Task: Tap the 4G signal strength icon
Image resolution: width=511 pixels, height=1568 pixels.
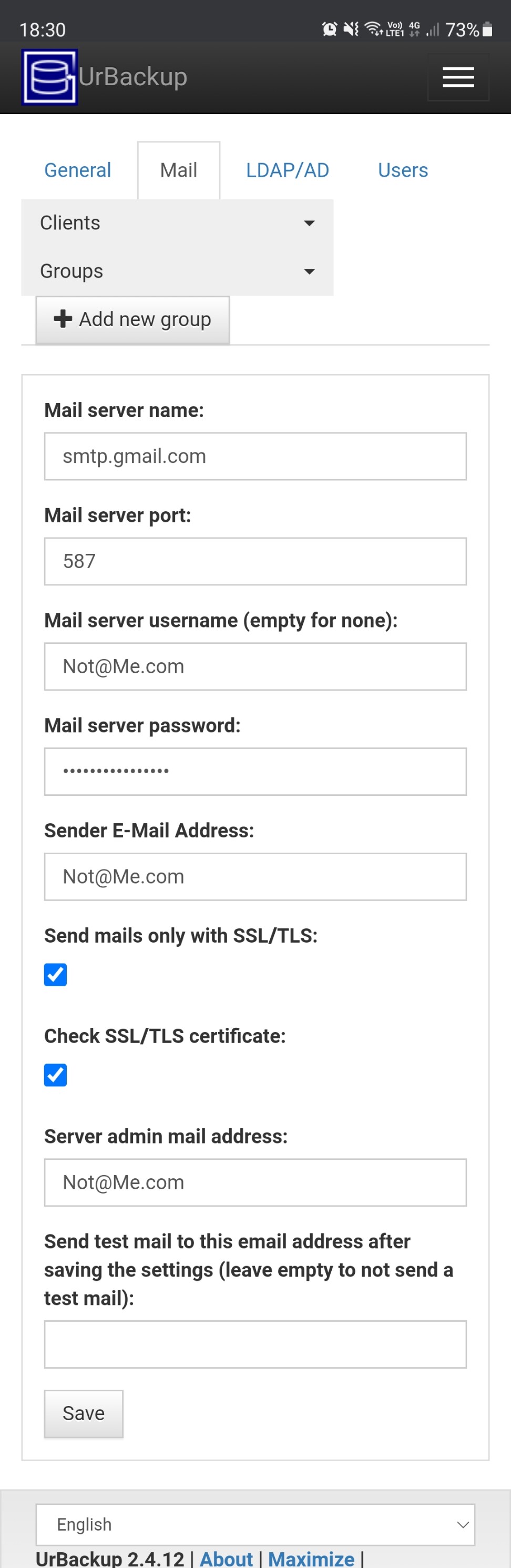Action: click(433, 29)
